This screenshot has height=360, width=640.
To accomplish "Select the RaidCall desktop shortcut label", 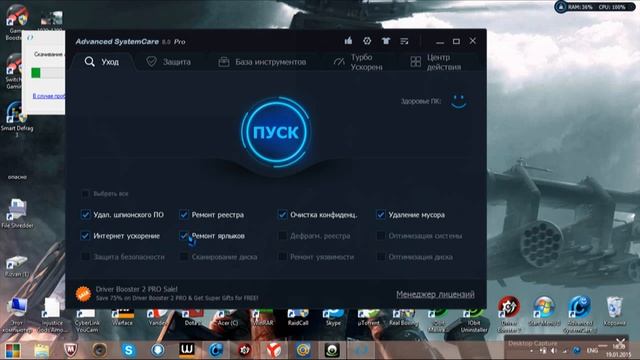I will tap(298, 322).
